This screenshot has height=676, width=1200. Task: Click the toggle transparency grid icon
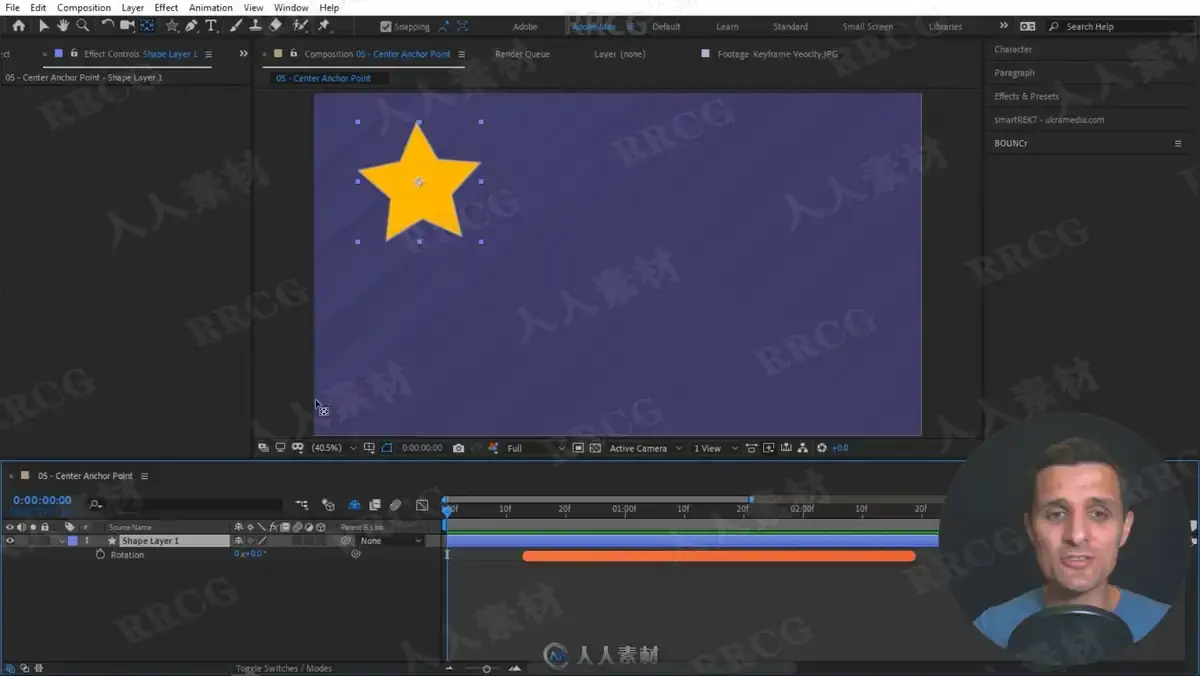[595, 448]
